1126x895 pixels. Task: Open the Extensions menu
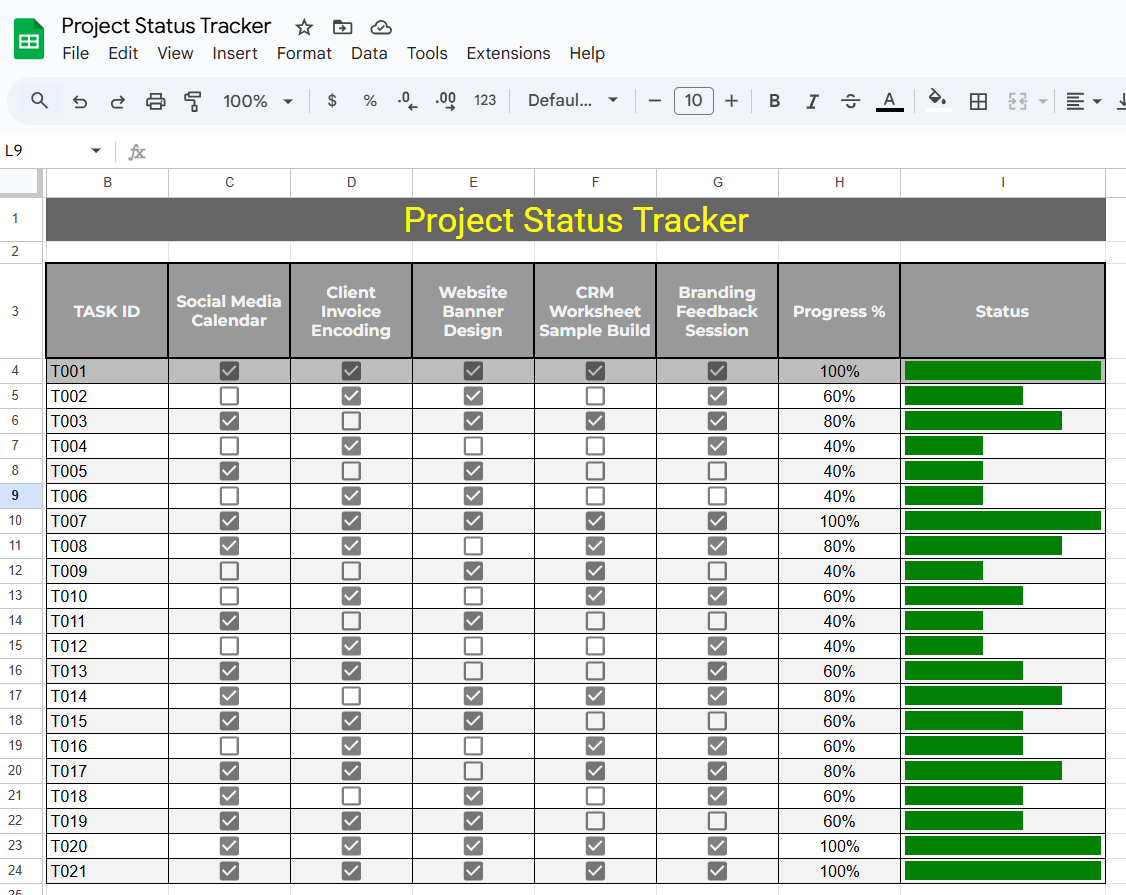[508, 54]
